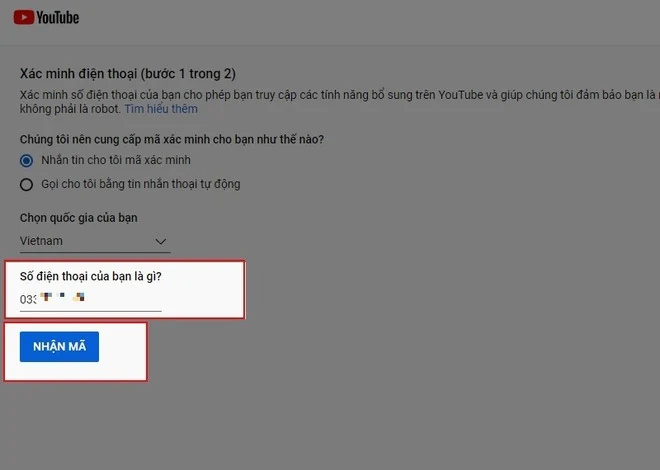Image resolution: width=660 pixels, height=470 pixels.
Task: Click the NHẬN MÃ button
Action: (x=59, y=347)
